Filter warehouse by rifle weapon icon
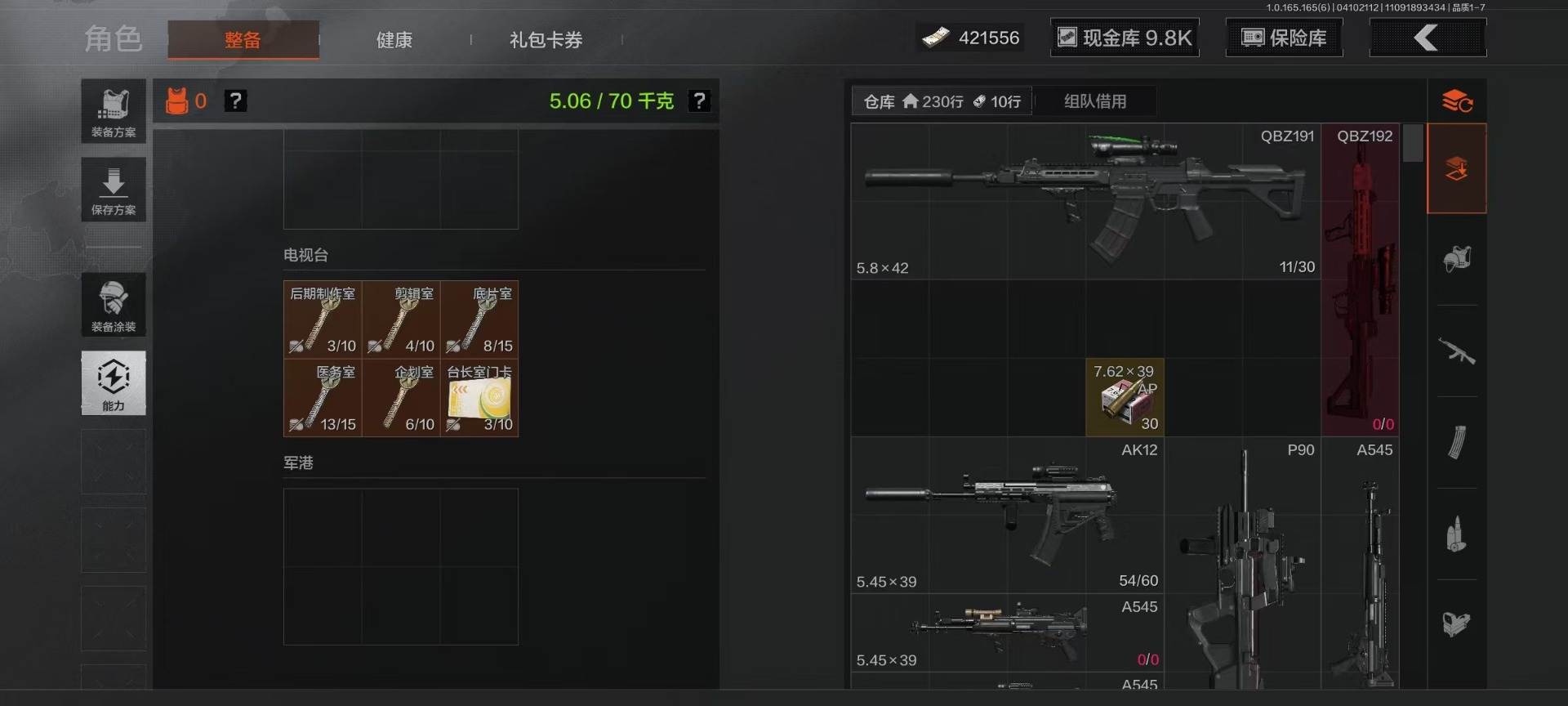 pyautogui.click(x=1457, y=351)
